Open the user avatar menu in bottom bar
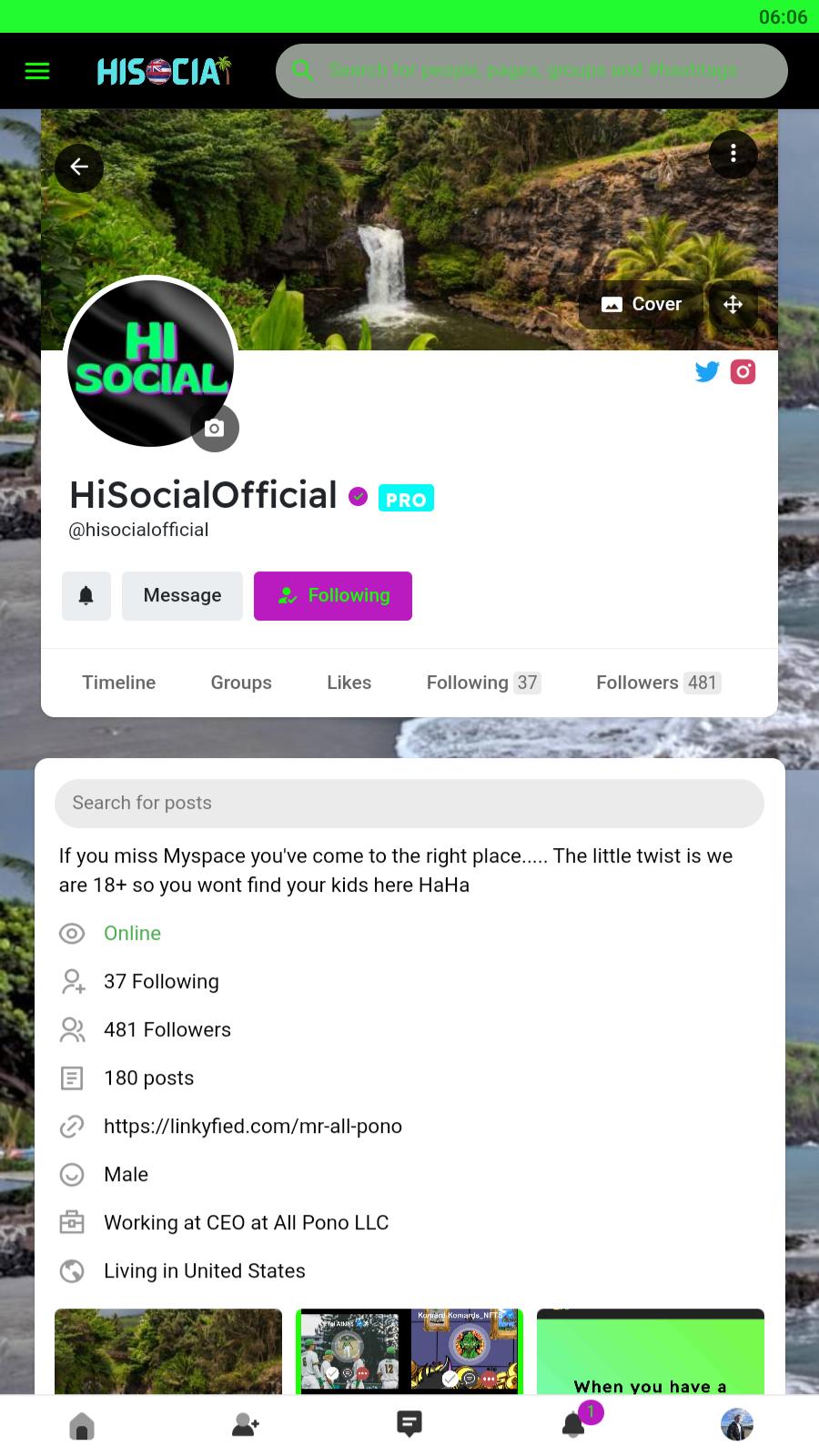This screenshot has height=1456, width=819. tap(737, 1425)
